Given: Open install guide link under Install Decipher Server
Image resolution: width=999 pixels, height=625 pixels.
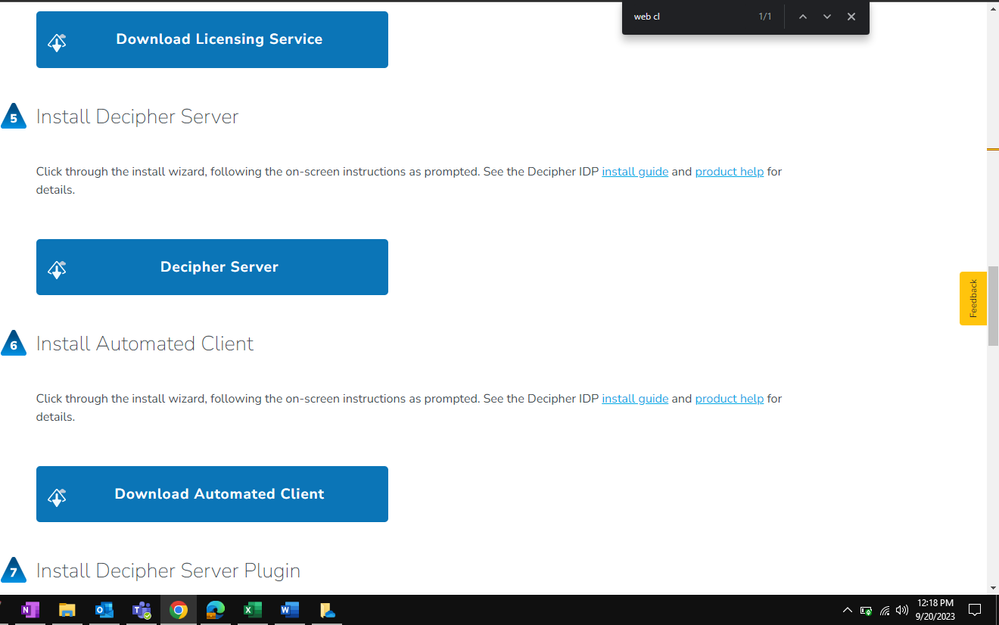Looking at the screenshot, I should click(635, 171).
